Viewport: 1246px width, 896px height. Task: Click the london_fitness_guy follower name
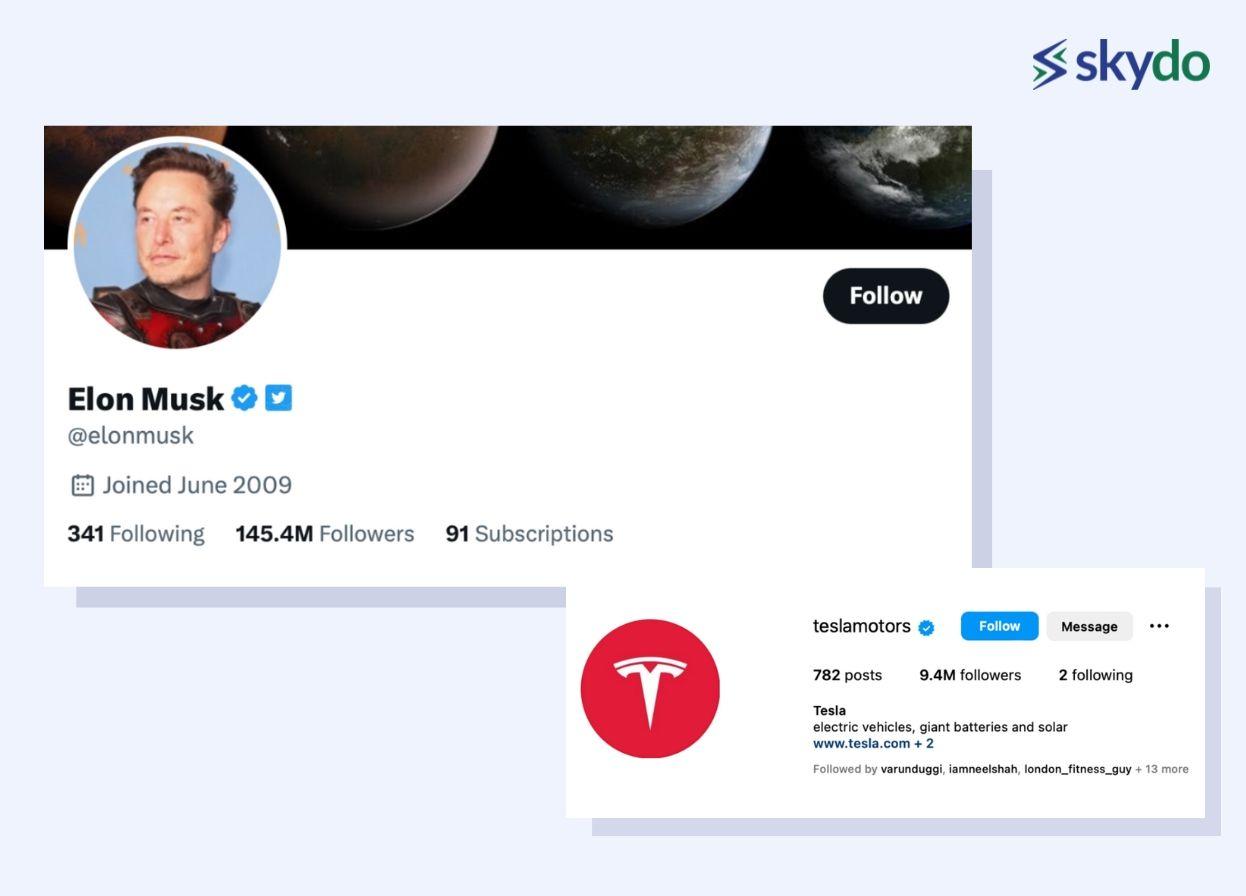pos(1077,769)
